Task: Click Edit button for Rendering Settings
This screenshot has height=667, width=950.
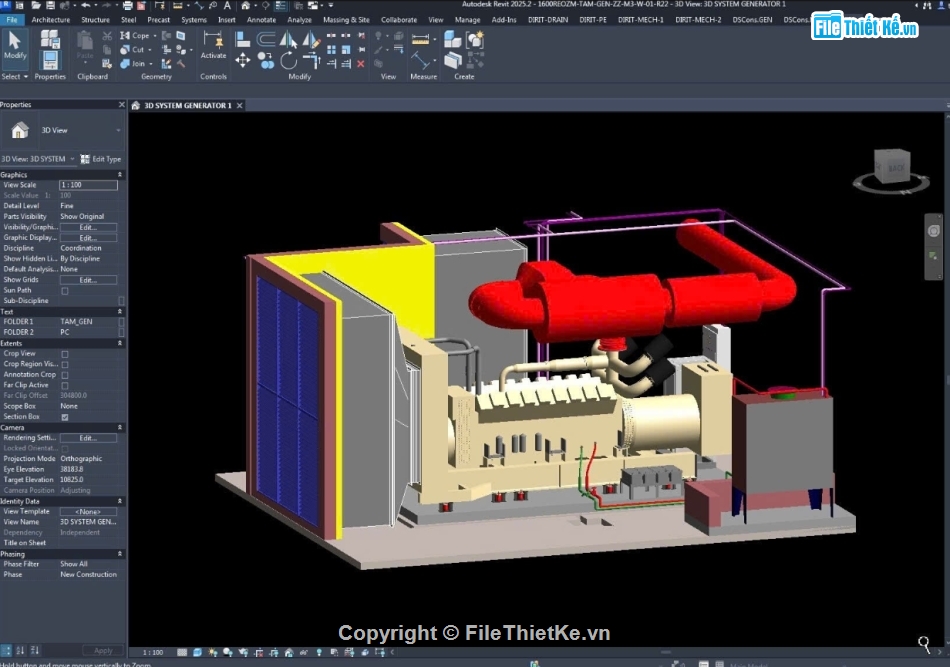Action: (88, 438)
